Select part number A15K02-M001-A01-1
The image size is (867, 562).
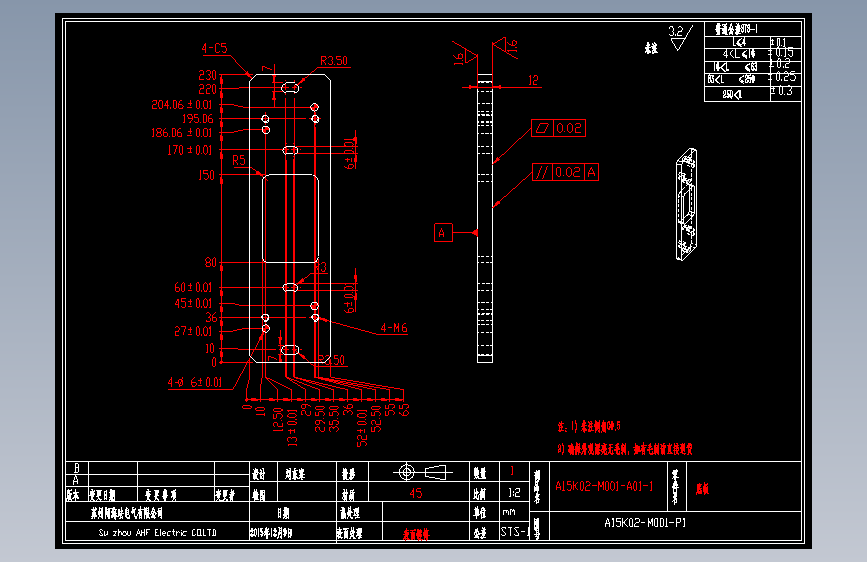[604, 486]
